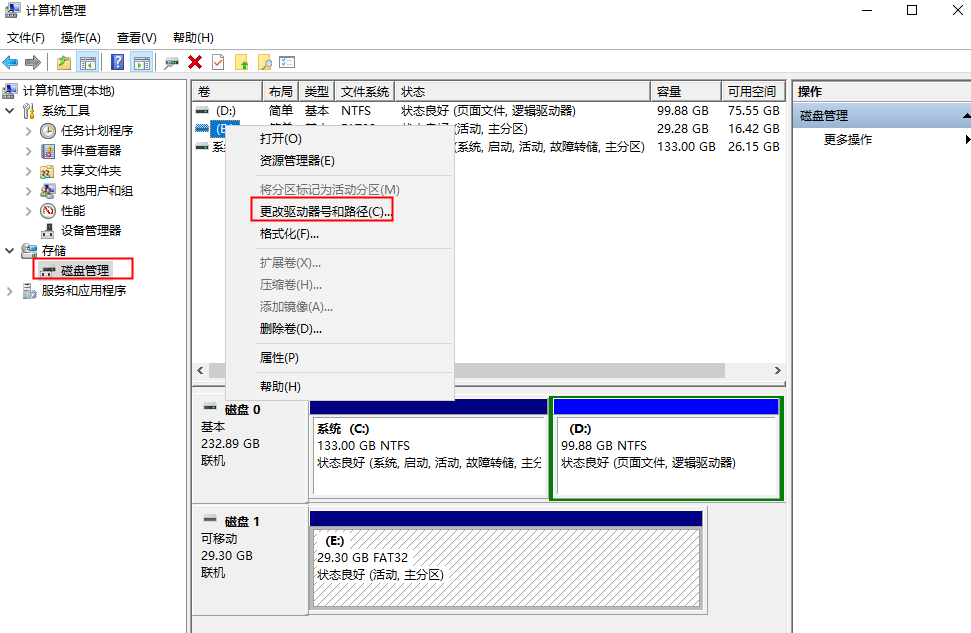This screenshot has width=971, height=633.
Task: Click the red X delete volume icon
Action: pos(195,62)
